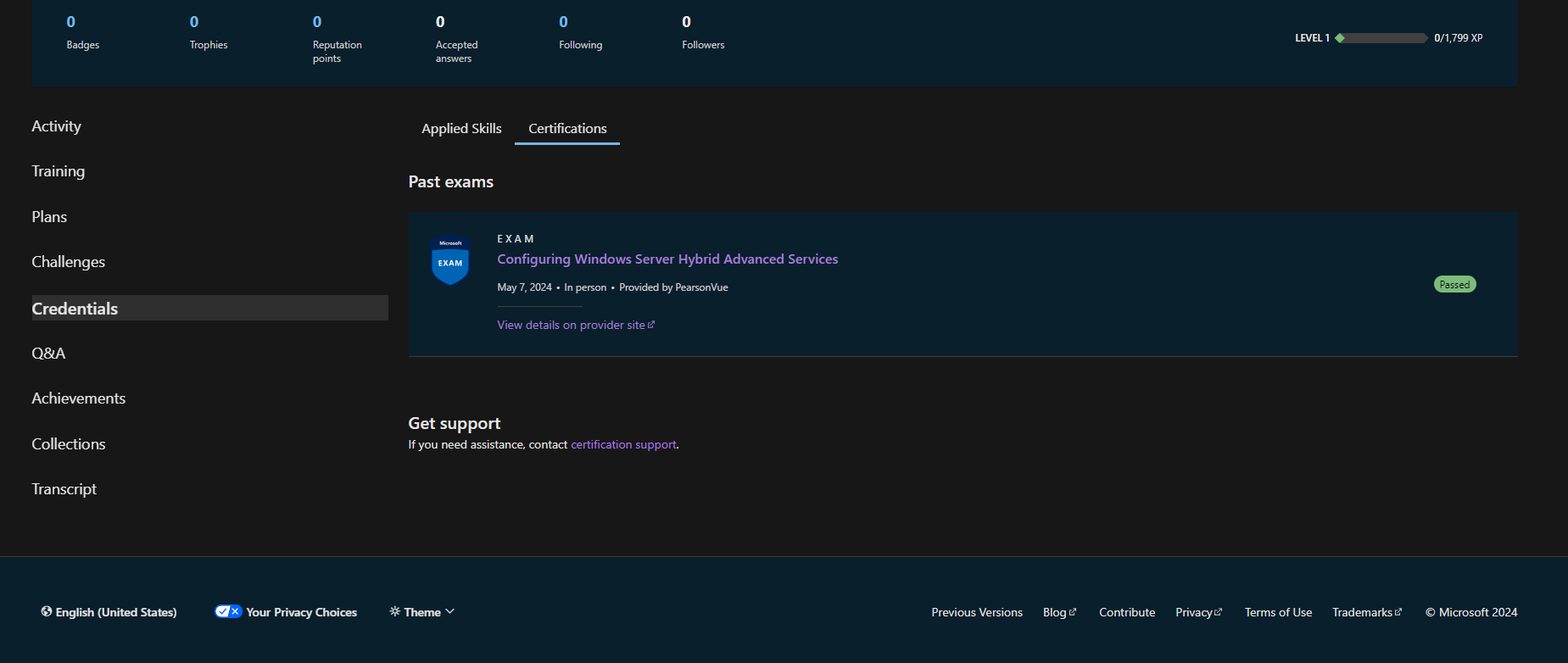Click the globe icon beside English (United States)

[x=47, y=611]
